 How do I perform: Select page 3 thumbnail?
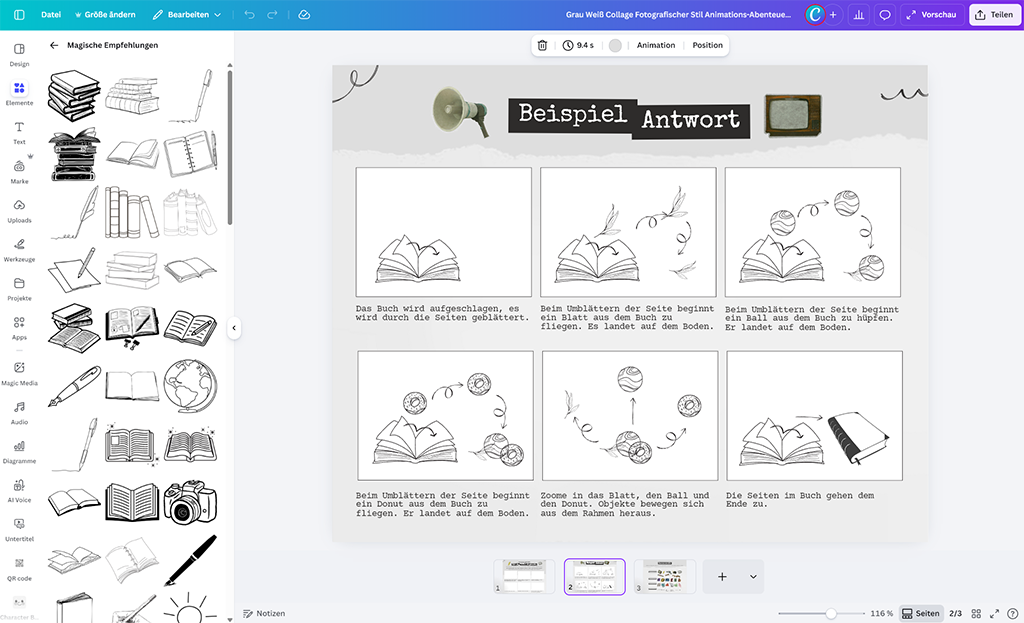pyautogui.click(x=665, y=577)
